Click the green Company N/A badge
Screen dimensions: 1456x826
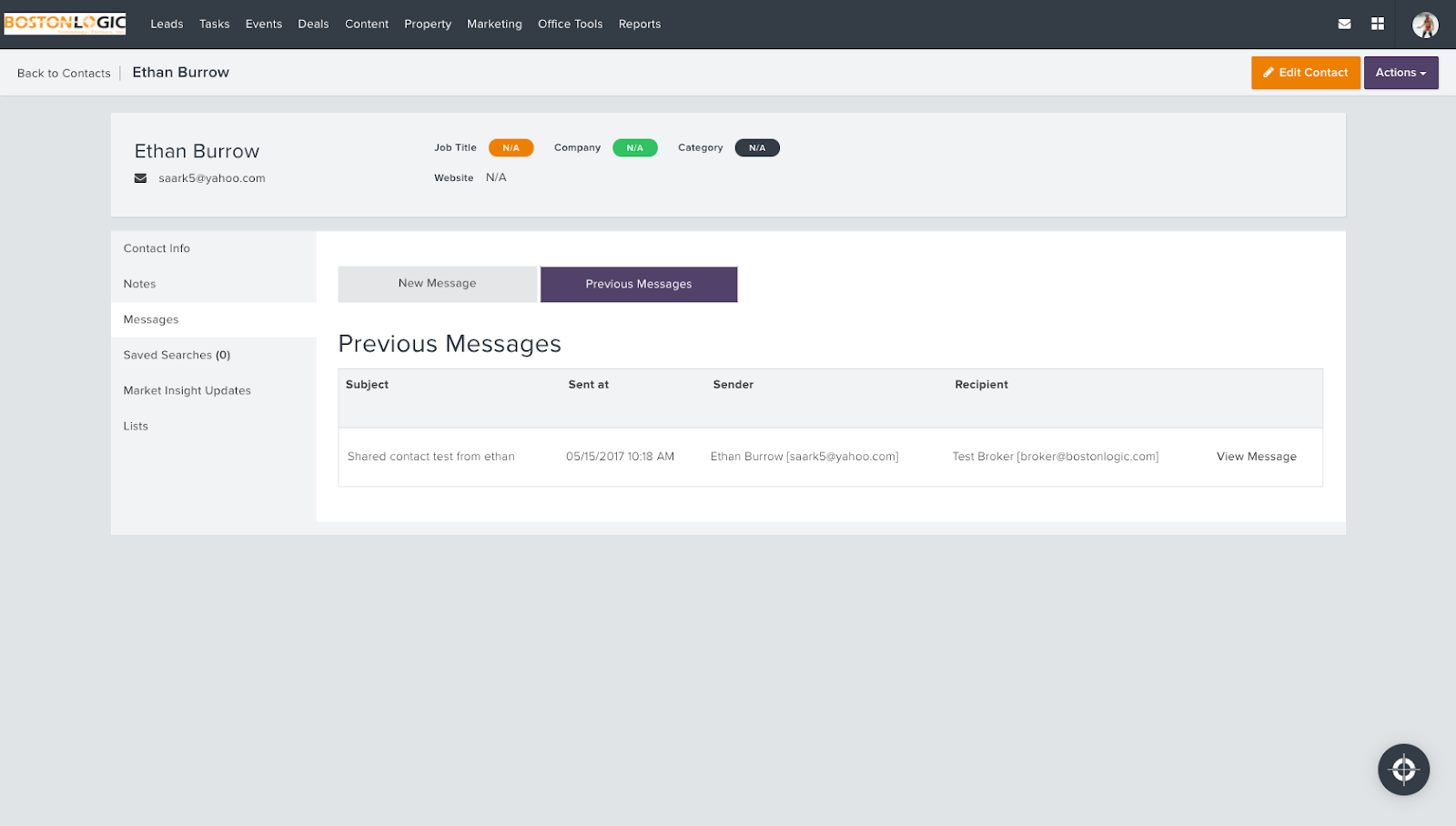tap(634, 147)
